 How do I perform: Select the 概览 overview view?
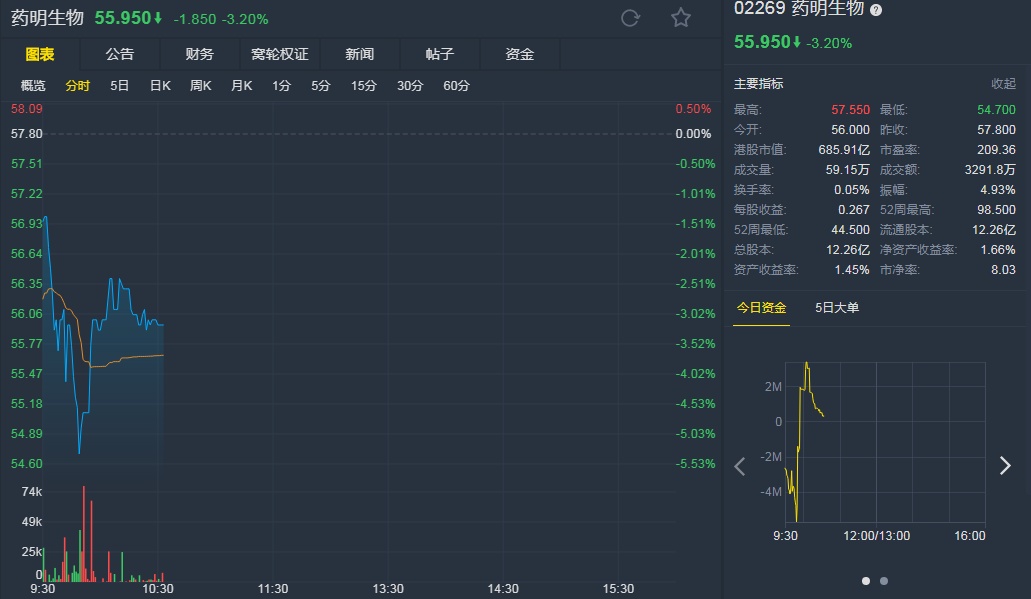click(33, 86)
